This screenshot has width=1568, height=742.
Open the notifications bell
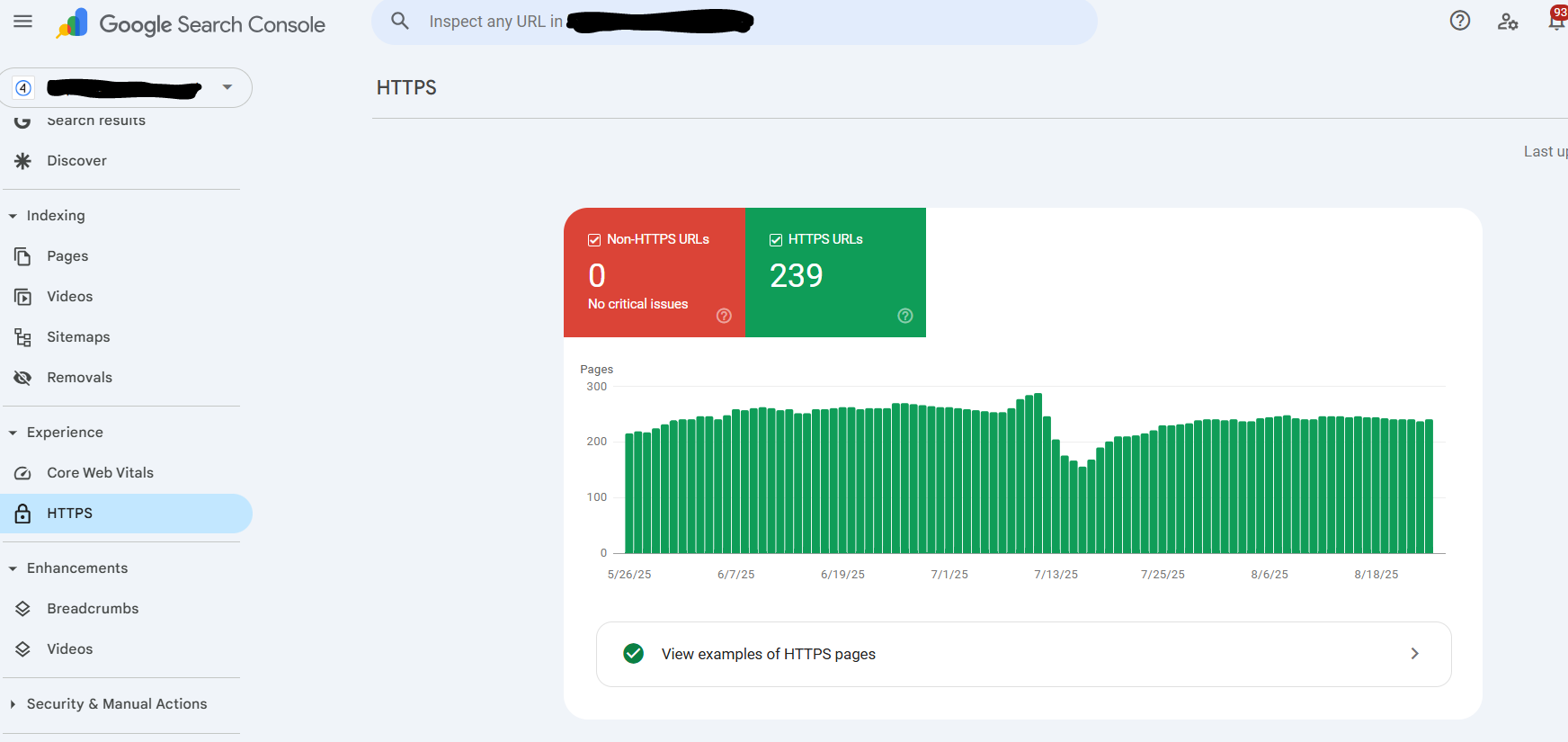pyautogui.click(x=1556, y=22)
